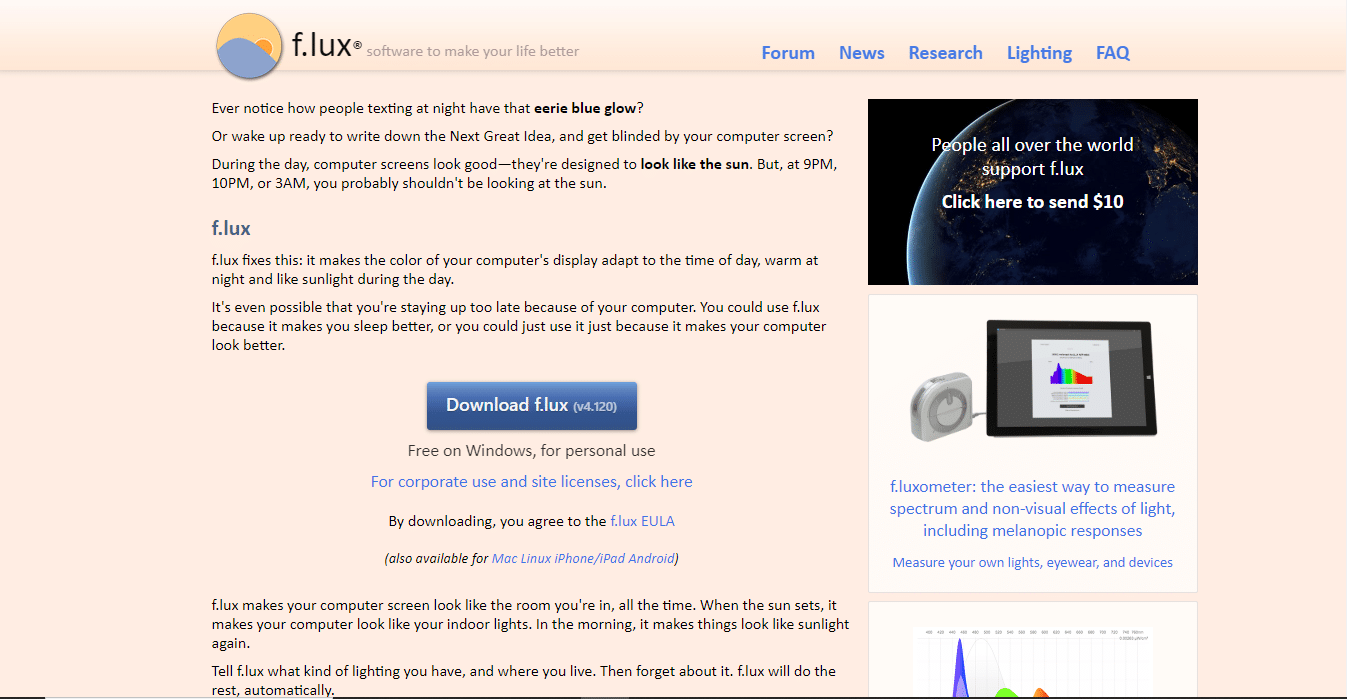Open the Android download link
1347x699 pixels.
(x=650, y=558)
